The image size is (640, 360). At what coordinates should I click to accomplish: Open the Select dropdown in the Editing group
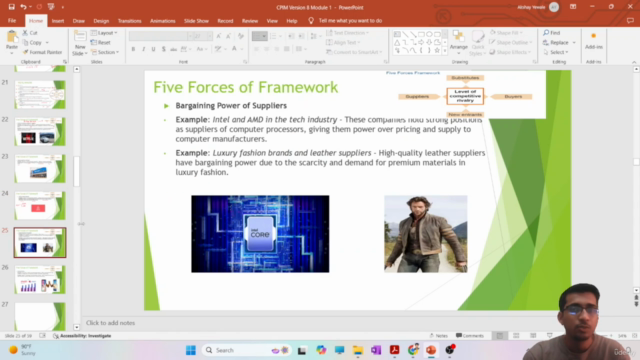tap(556, 52)
